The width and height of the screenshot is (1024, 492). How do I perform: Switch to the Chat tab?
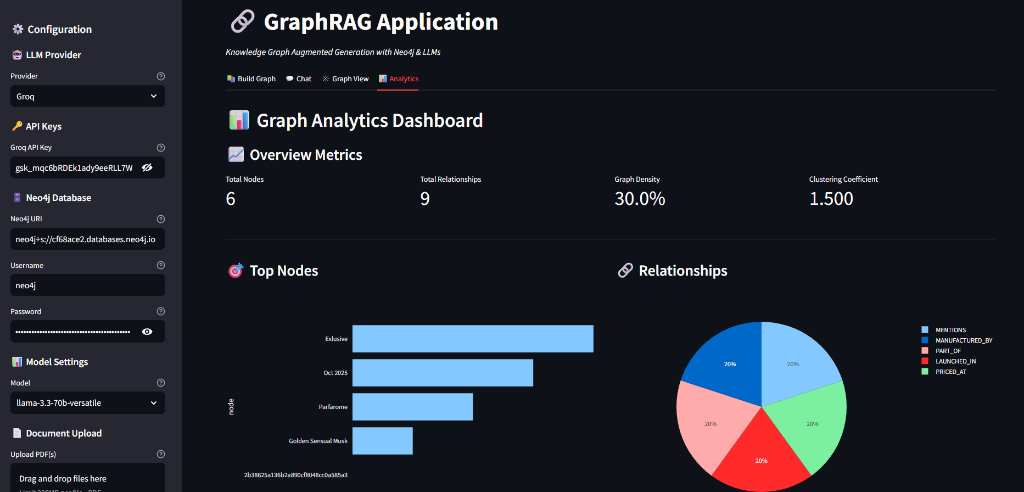pos(298,78)
